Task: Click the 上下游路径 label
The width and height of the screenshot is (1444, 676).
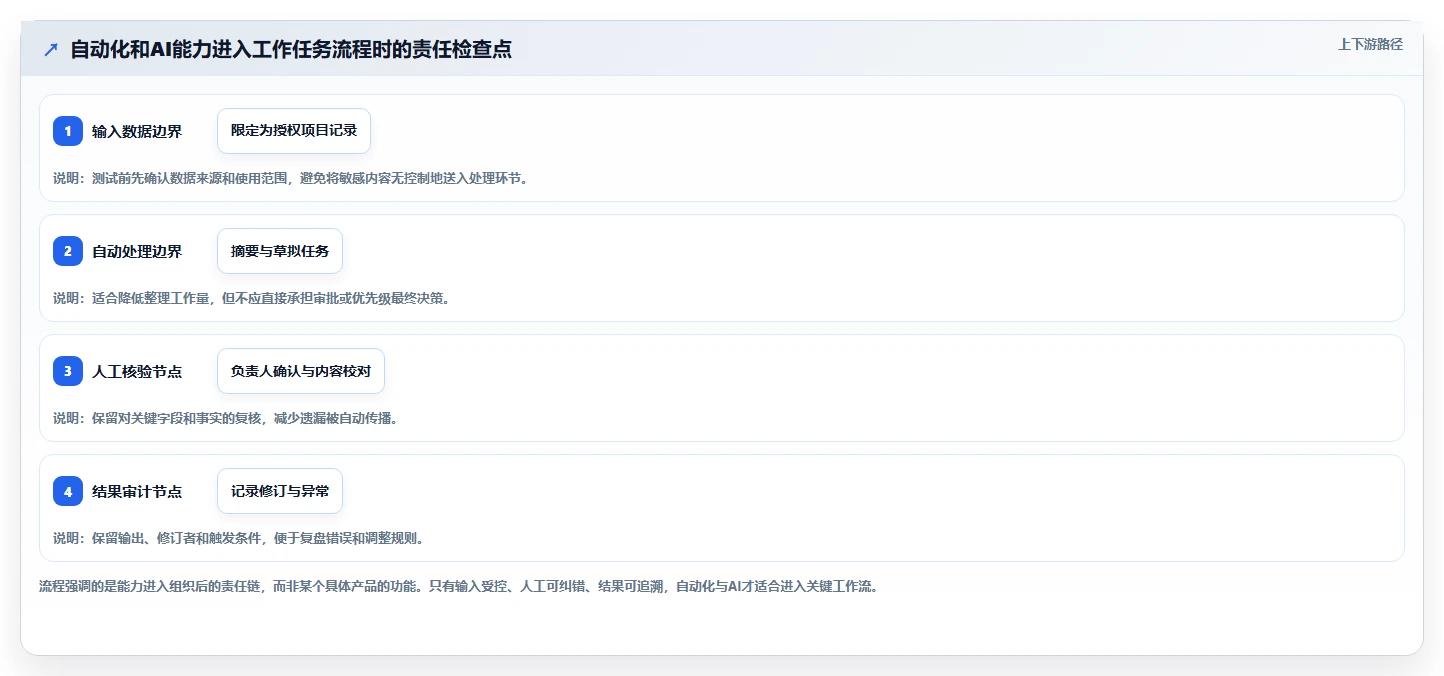Action: point(1371,44)
